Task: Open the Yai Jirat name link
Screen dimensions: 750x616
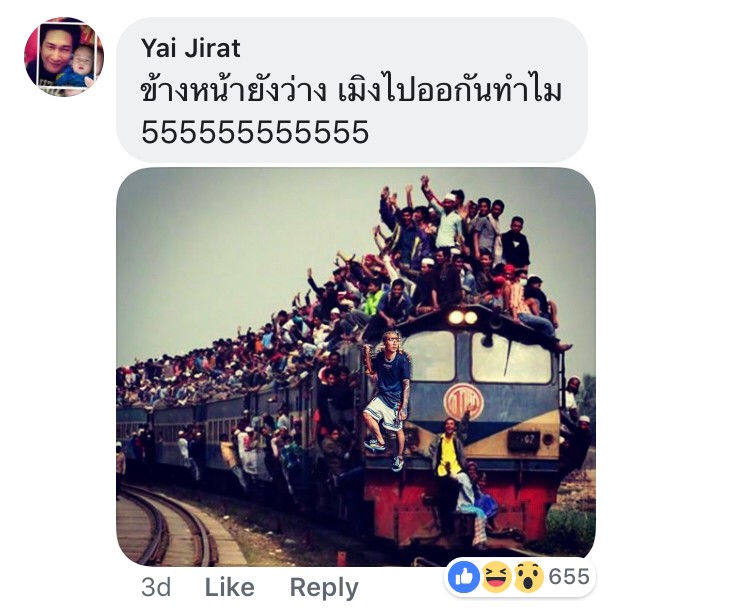Action: click(190, 48)
